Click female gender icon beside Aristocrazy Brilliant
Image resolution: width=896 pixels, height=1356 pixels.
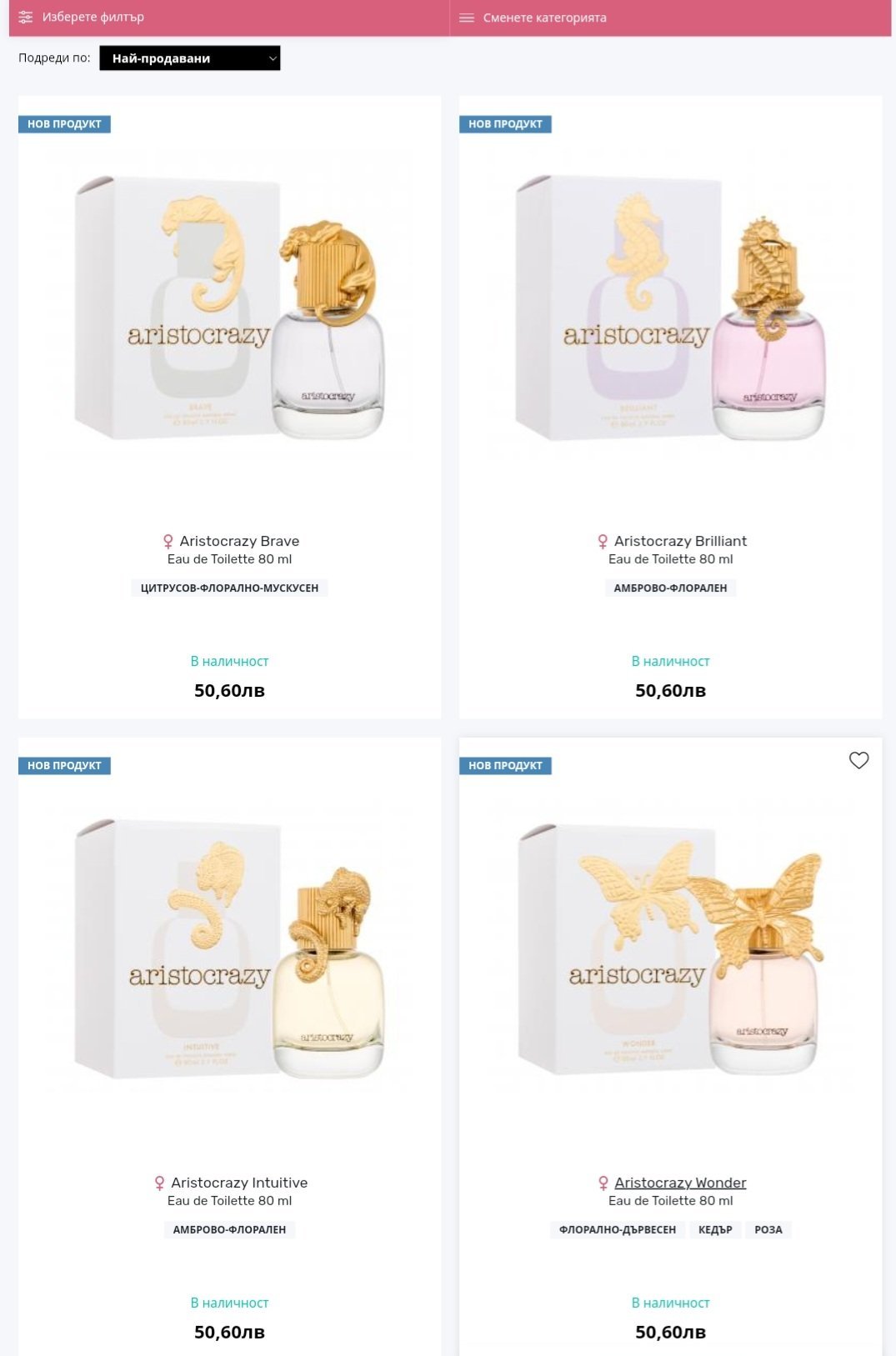coord(603,542)
